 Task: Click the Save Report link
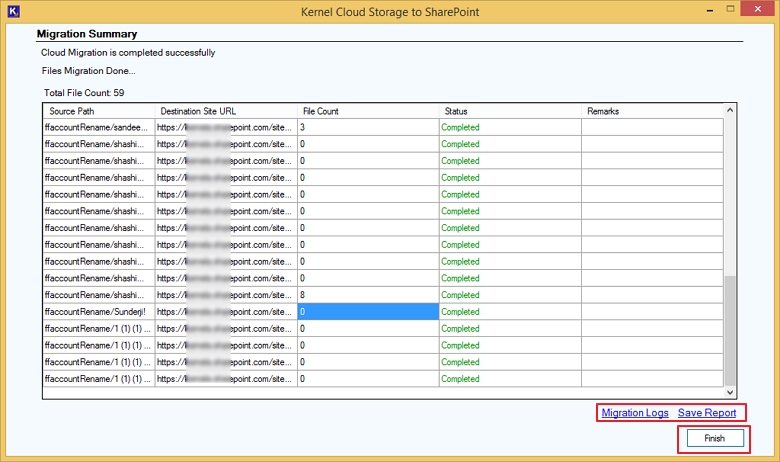[x=707, y=413]
